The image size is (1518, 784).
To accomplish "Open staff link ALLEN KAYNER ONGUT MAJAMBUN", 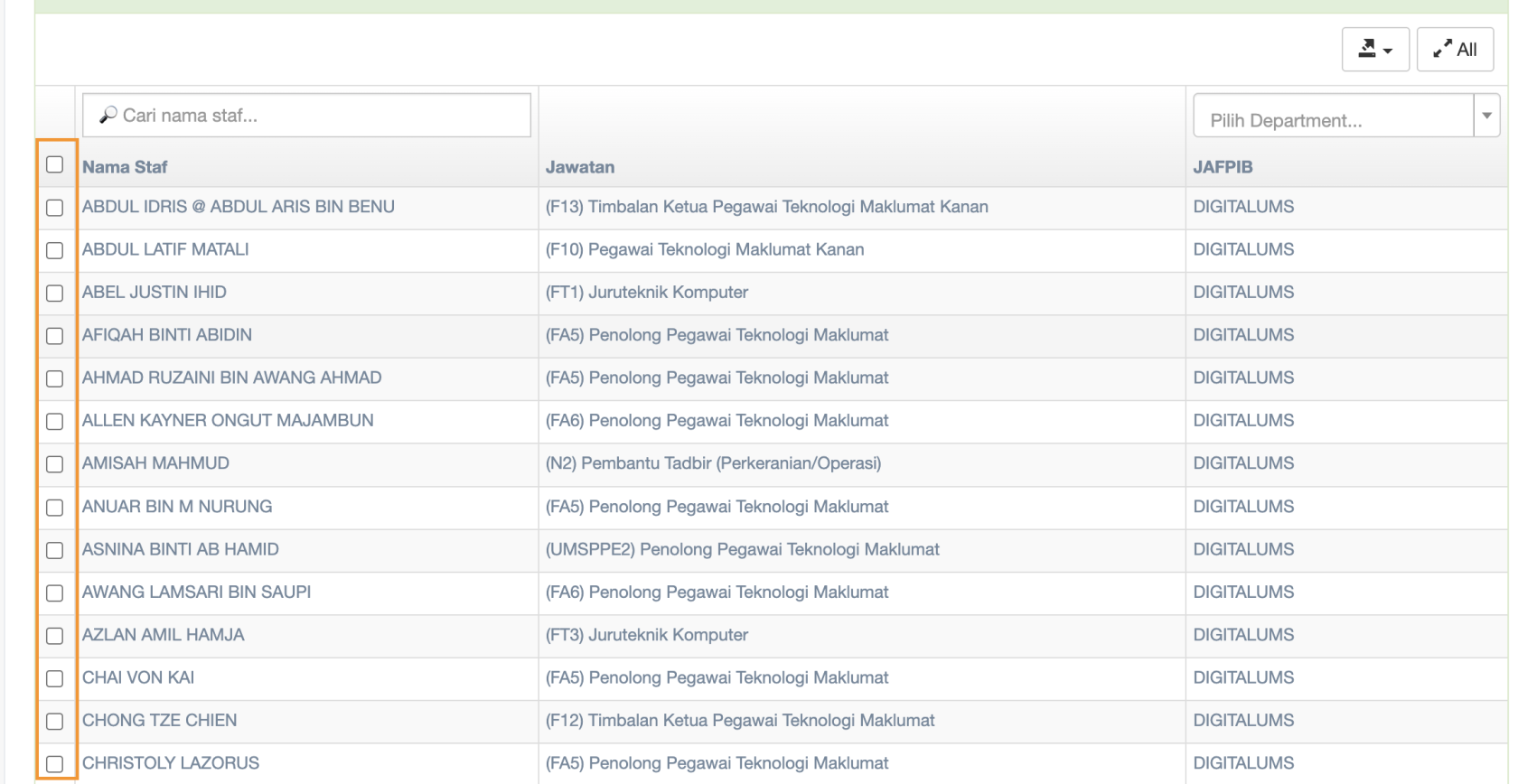I will tap(228, 421).
